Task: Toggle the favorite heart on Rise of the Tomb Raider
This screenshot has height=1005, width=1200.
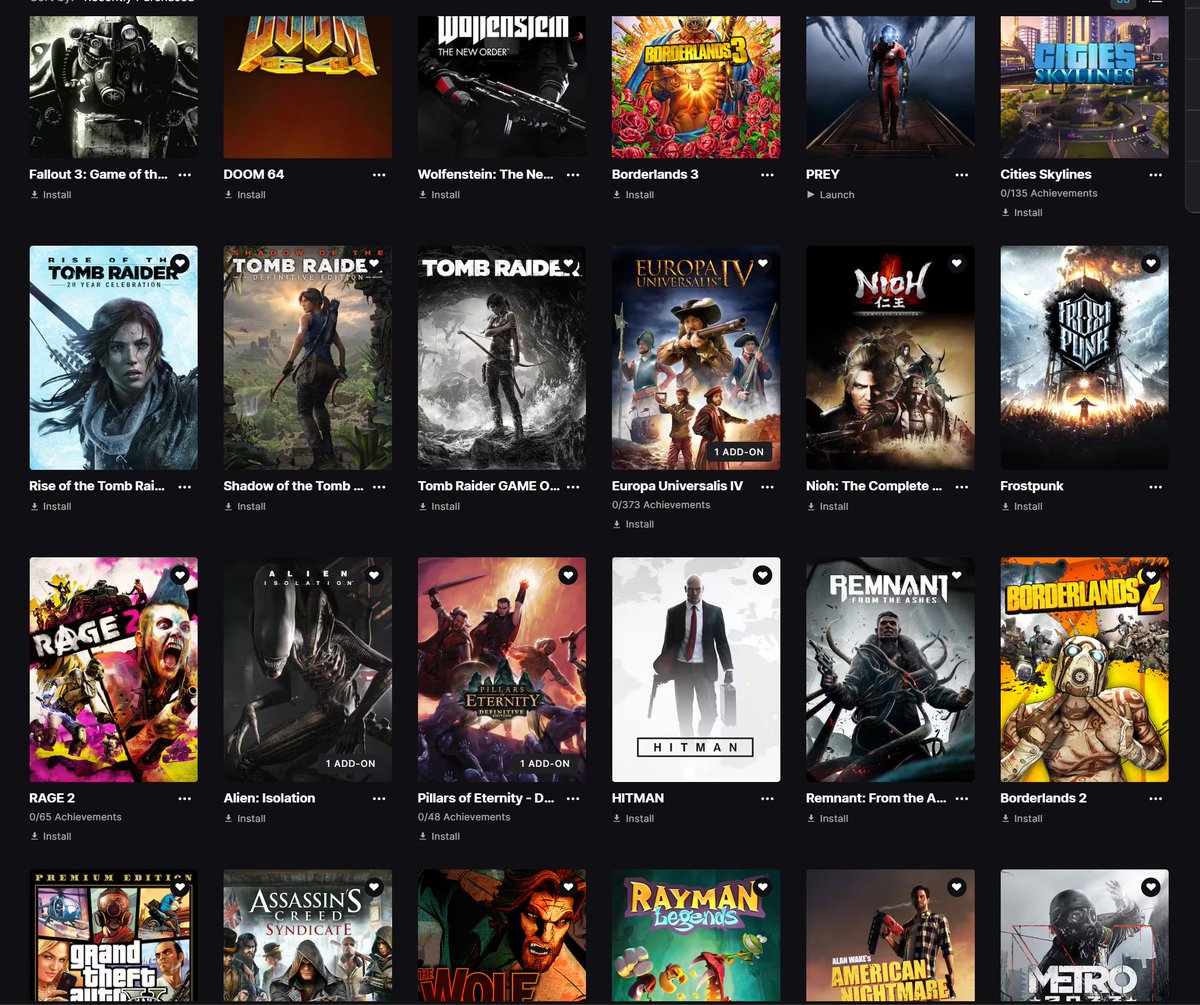Action: click(x=180, y=263)
